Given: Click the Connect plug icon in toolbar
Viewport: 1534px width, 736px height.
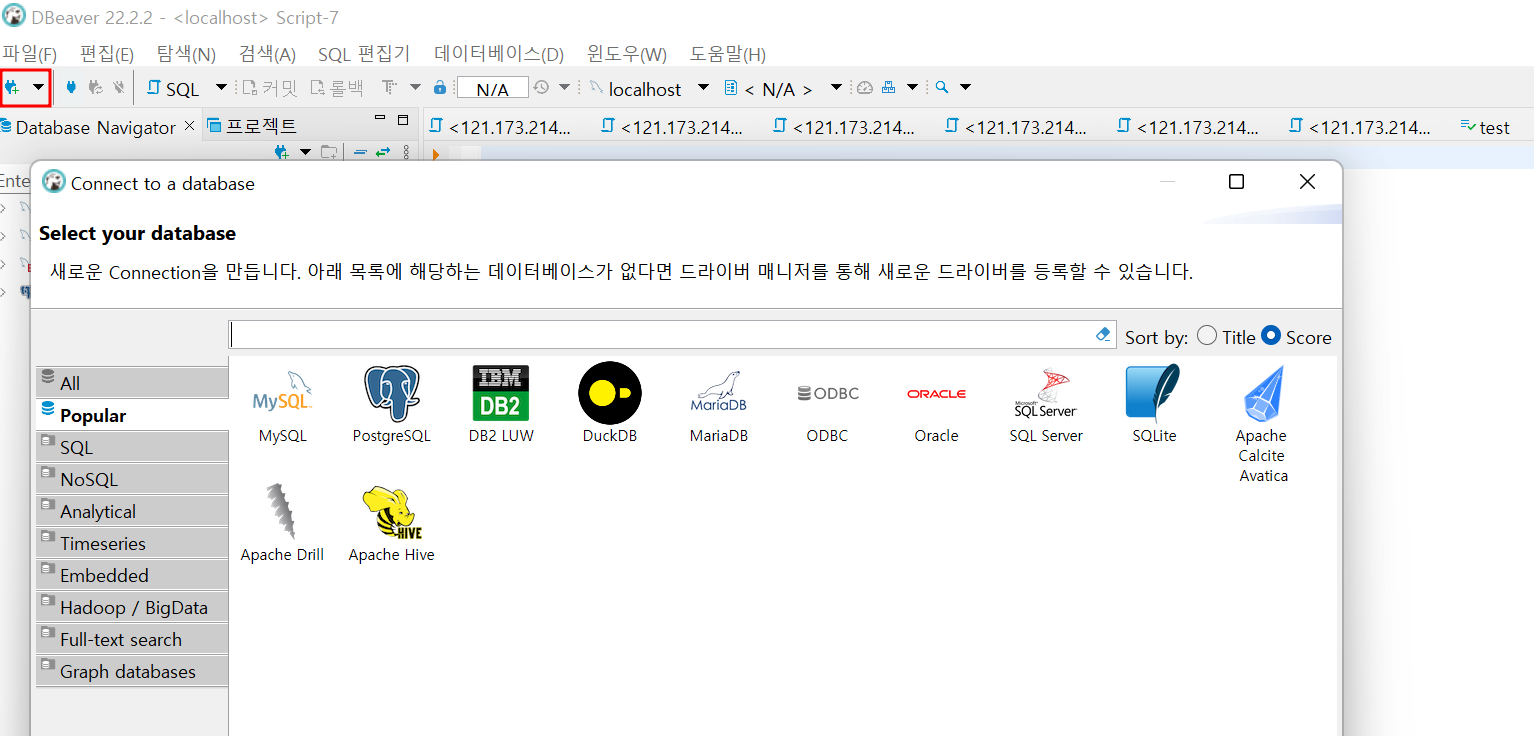Looking at the screenshot, I should point(71,88).
